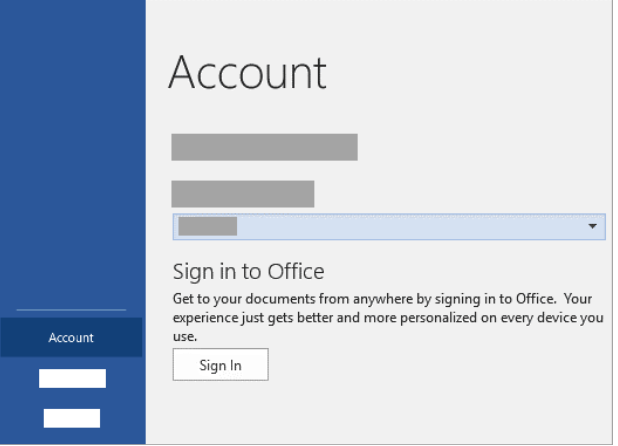Click the large Account page heading
This screenshot has width=618, height=446.
(248, 73)
